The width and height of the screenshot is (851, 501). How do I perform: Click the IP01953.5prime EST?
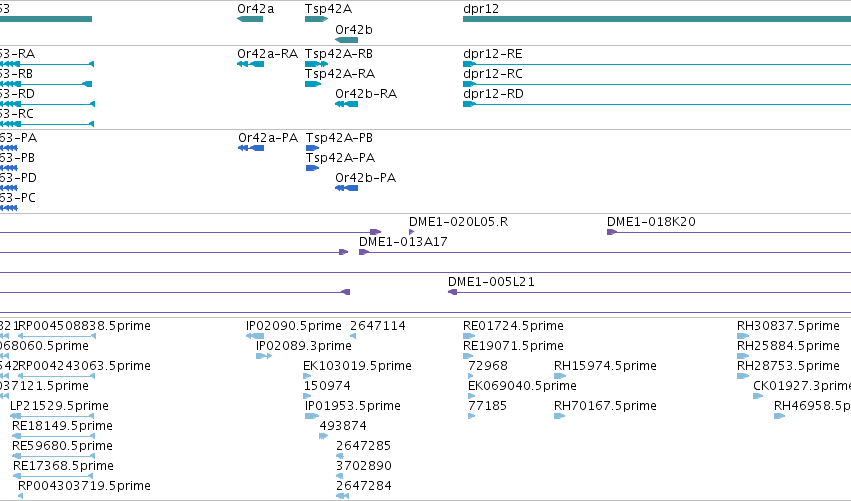[x=312, y=416]
